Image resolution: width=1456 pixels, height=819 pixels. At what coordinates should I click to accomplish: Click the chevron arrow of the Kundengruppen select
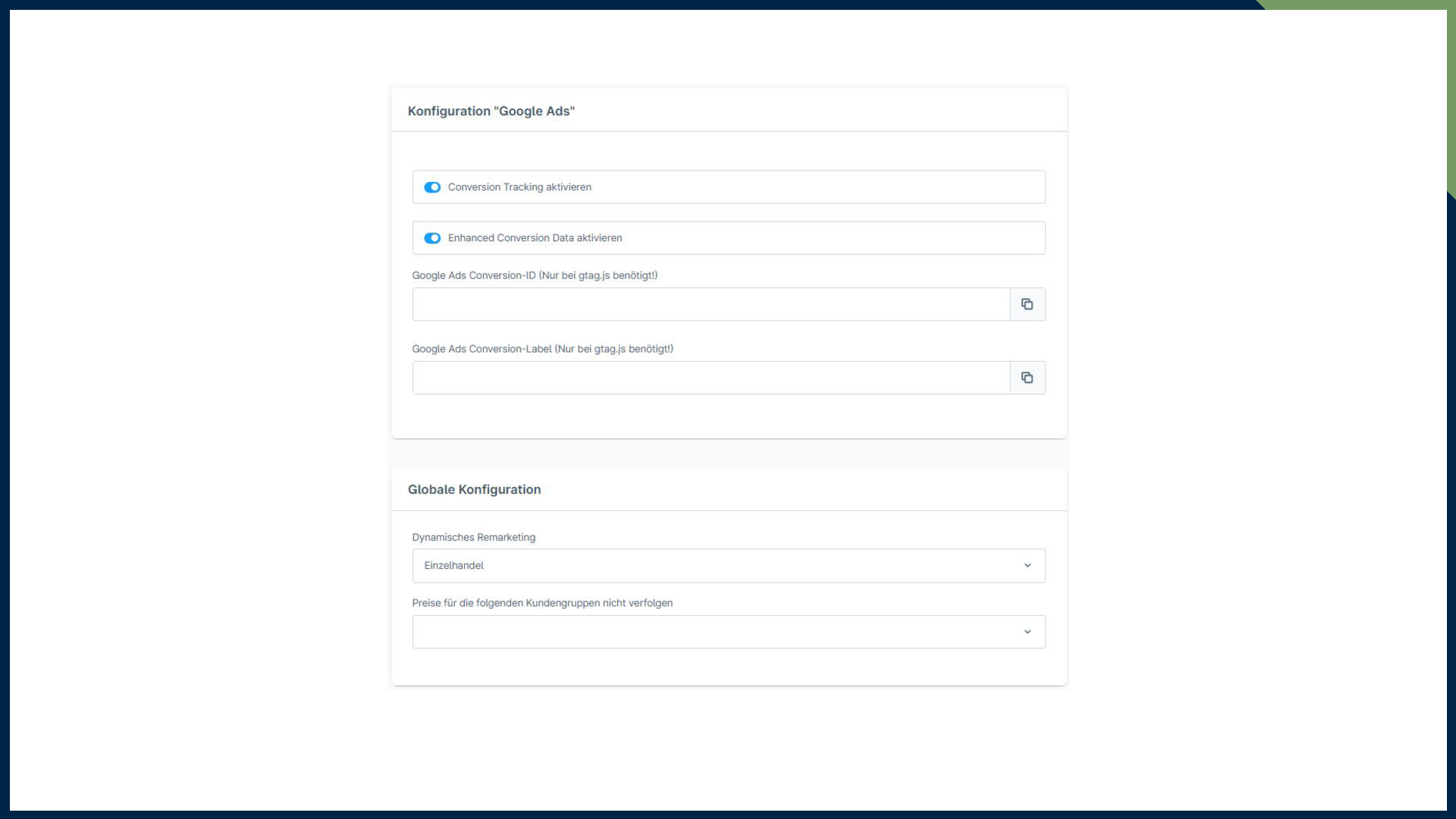(1028, 632)
